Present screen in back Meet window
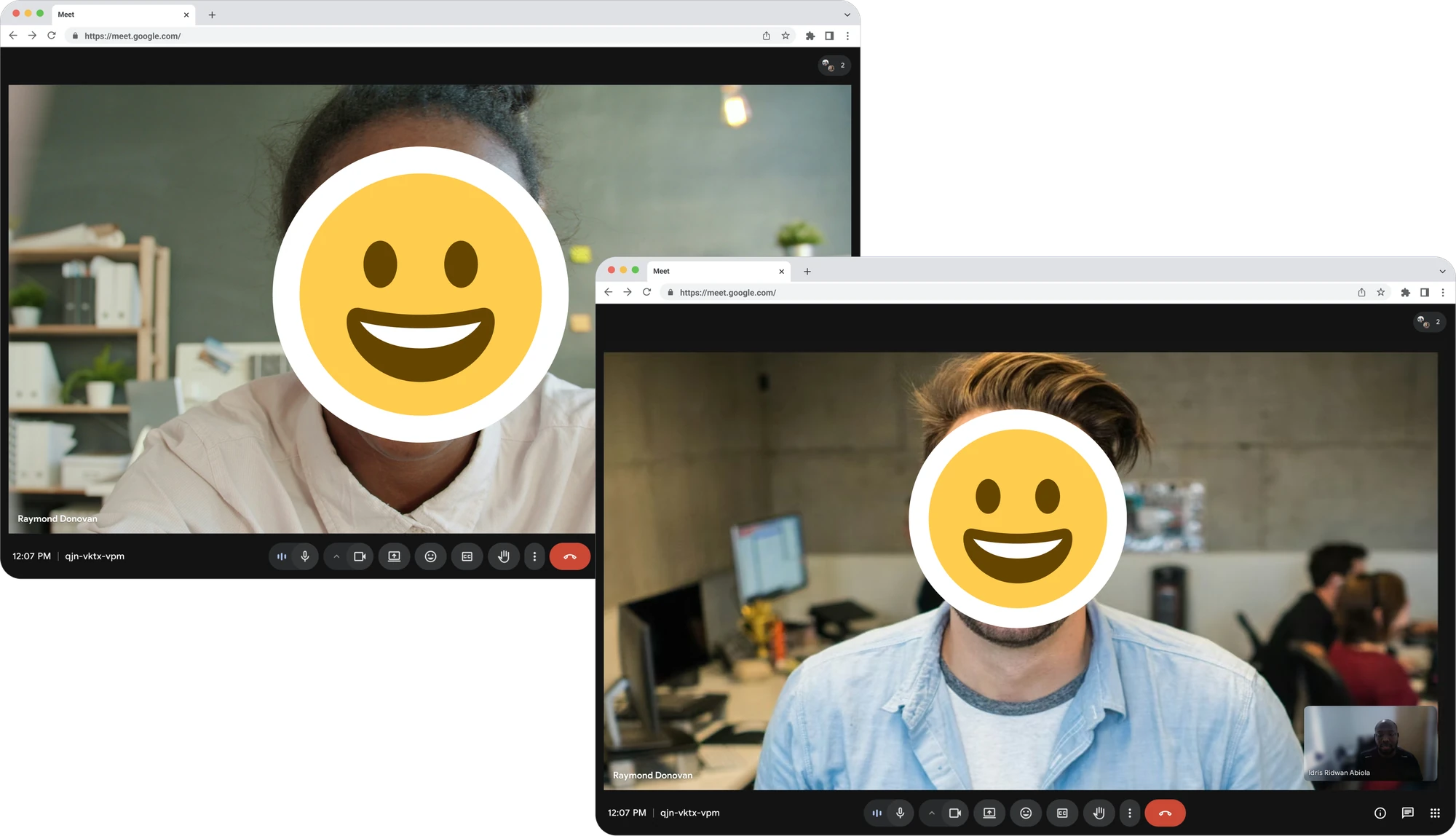Image resolution: width=1456 pixels, height=836 pixels. [394, 556]
